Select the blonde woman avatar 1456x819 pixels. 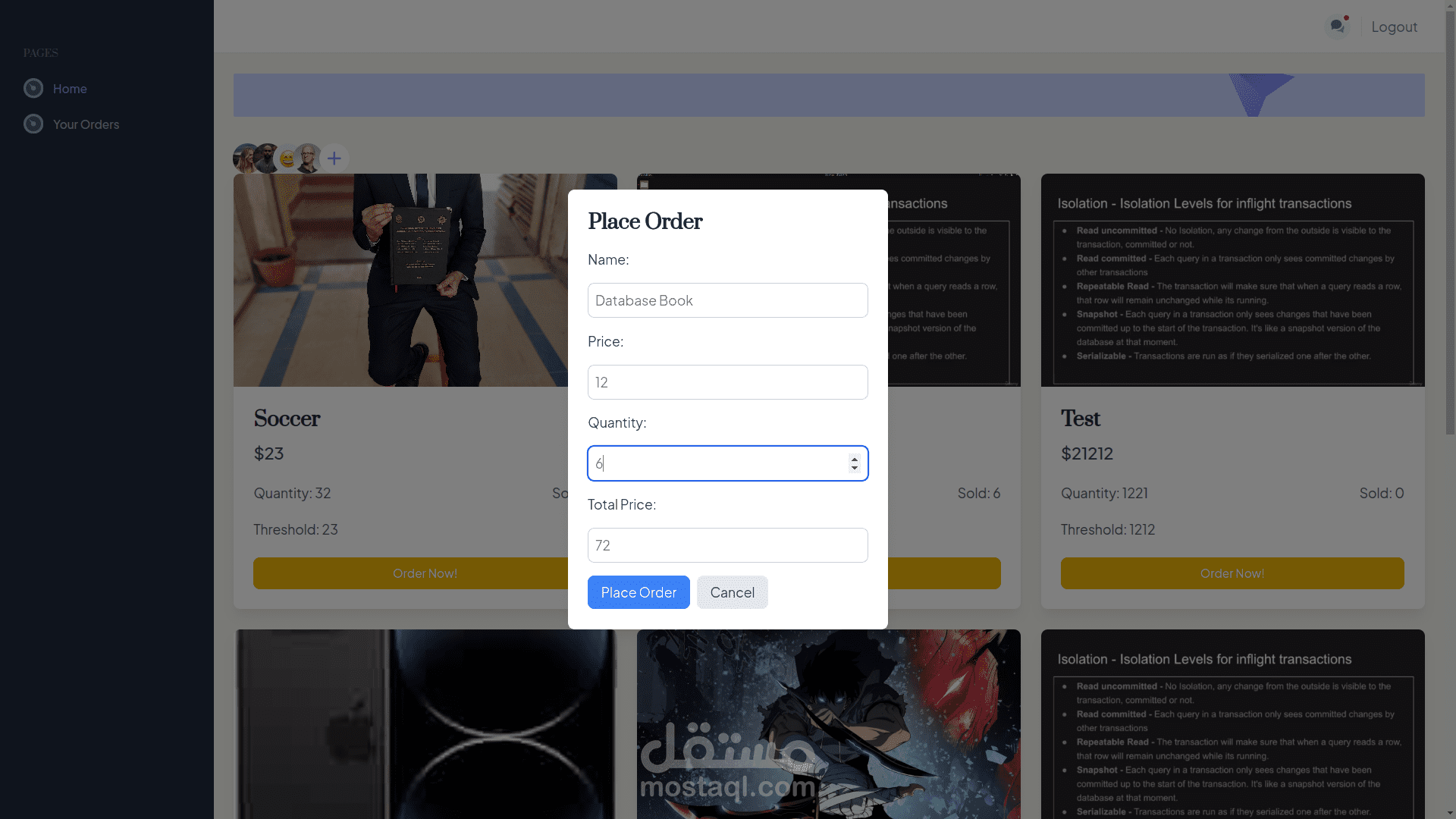pyautogui.click(x=244, y=158)
